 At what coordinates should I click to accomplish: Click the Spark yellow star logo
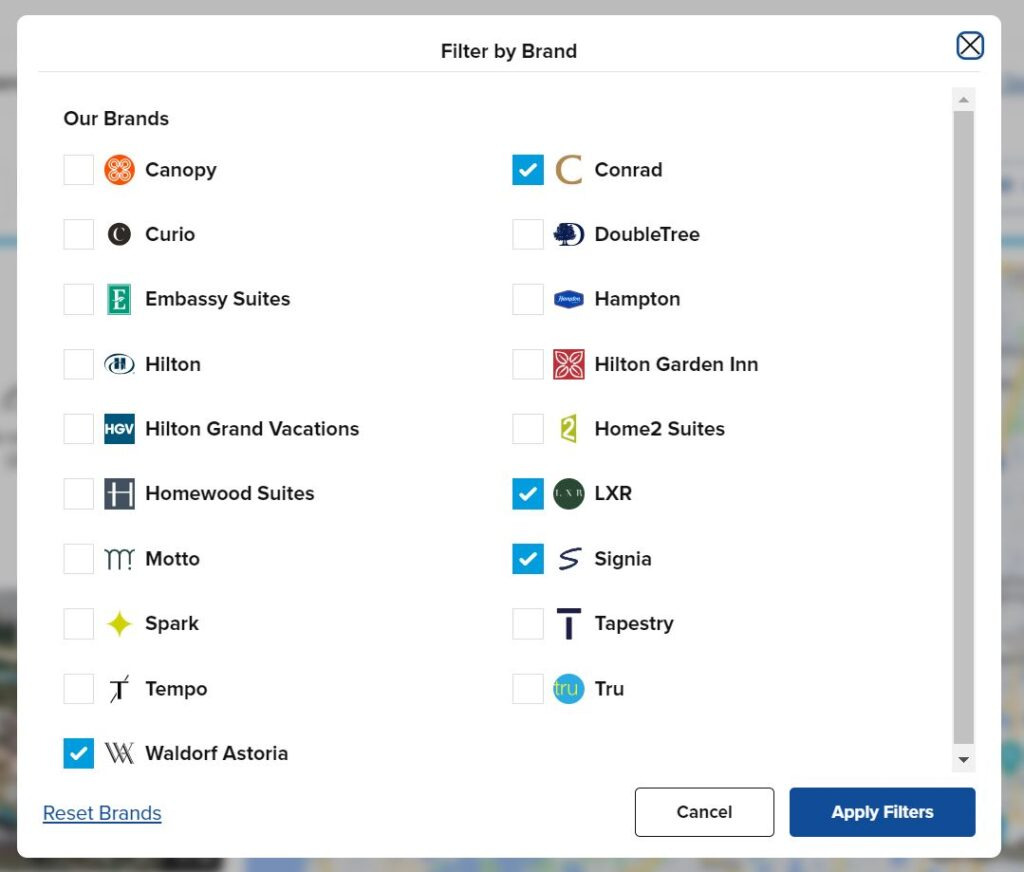point(120,624)
